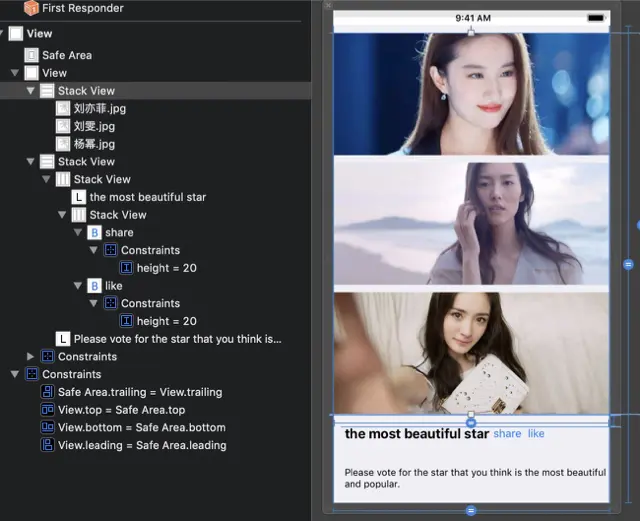Click the Constraints icon under the like button
Screen dimensions: 640x521
110,303
